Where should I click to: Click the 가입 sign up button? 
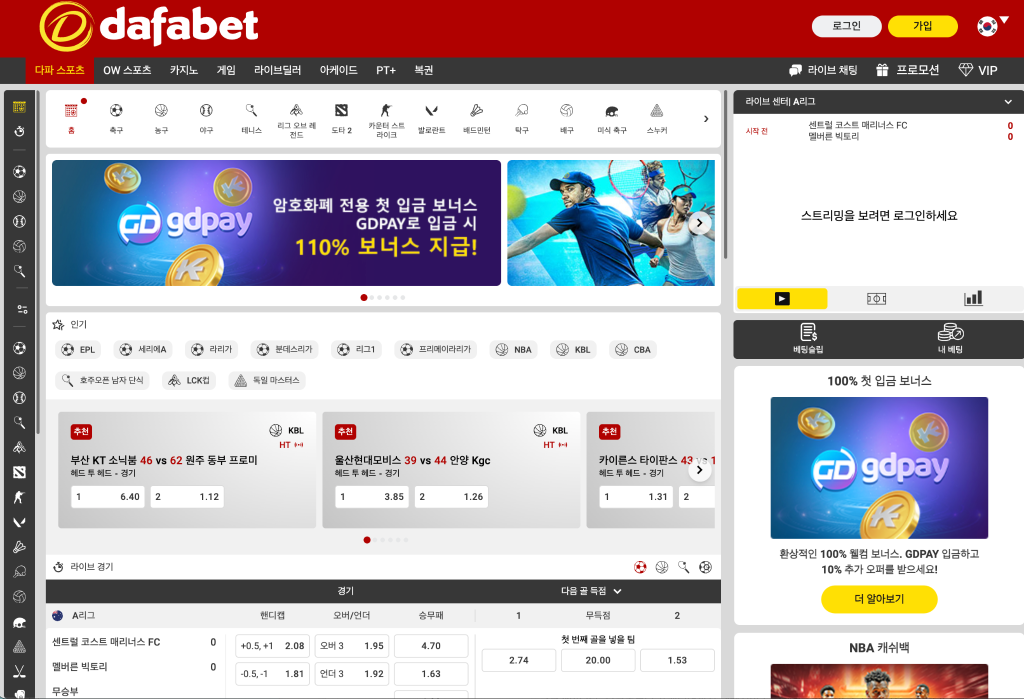coord(923,26)
